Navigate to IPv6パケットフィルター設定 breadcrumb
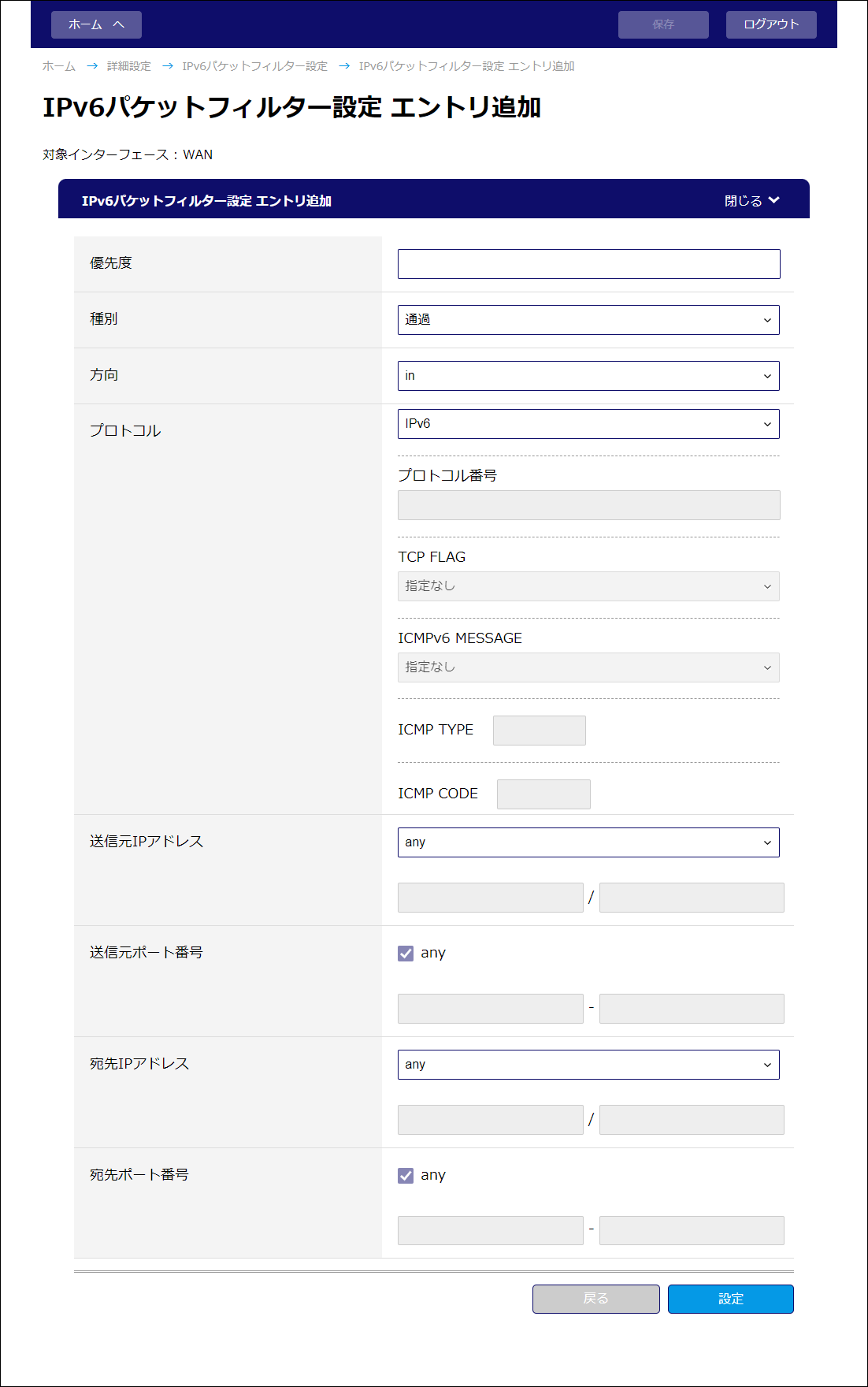This screenshot has width=868, height=1387. [254, 66]
